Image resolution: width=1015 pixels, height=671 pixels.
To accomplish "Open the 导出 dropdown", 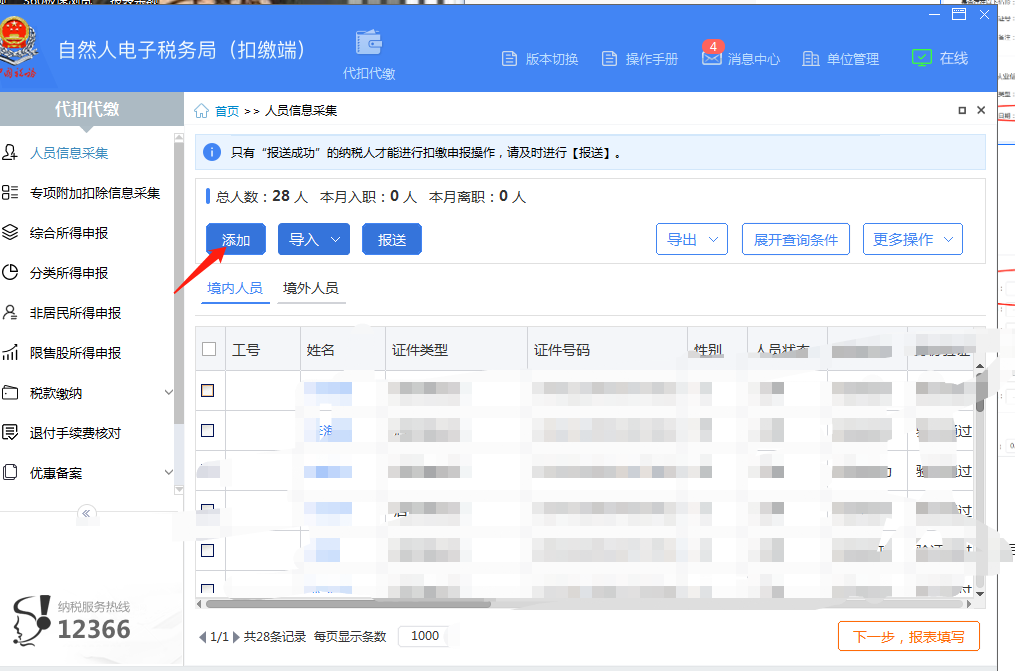I will (x=691, y=239).
